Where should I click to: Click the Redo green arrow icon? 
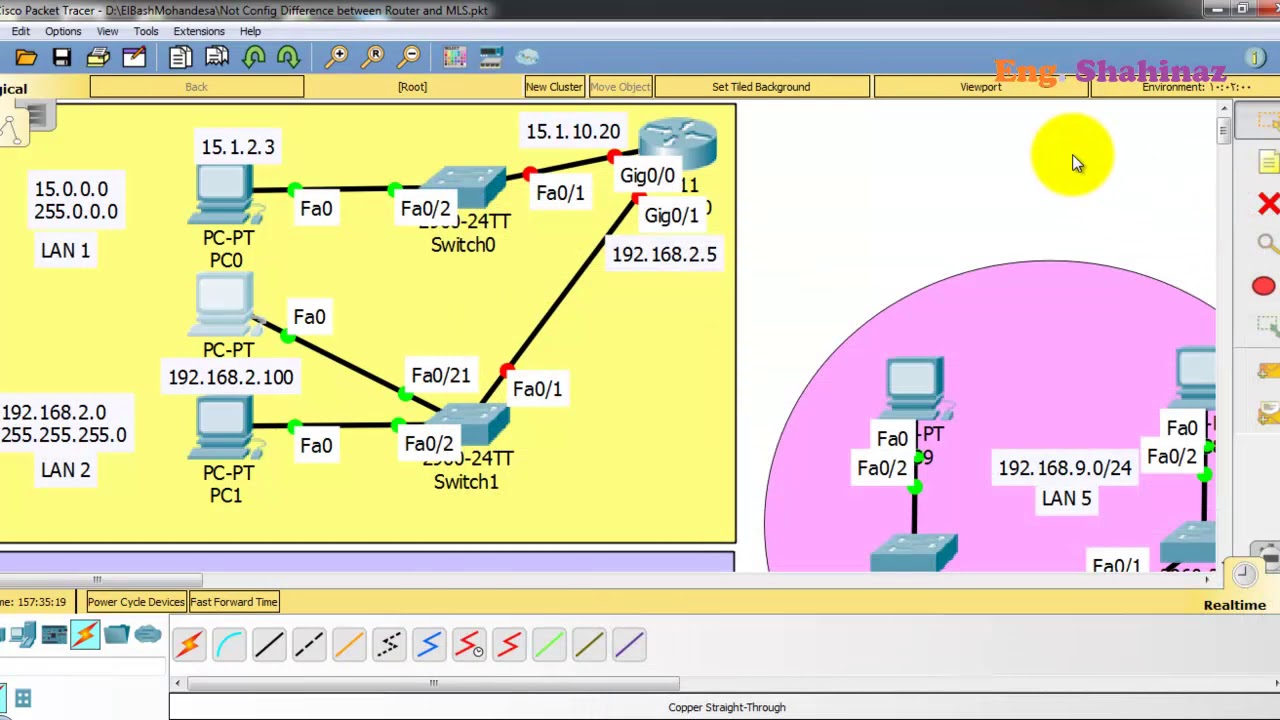pyautogui.click(x=288, y=57)
